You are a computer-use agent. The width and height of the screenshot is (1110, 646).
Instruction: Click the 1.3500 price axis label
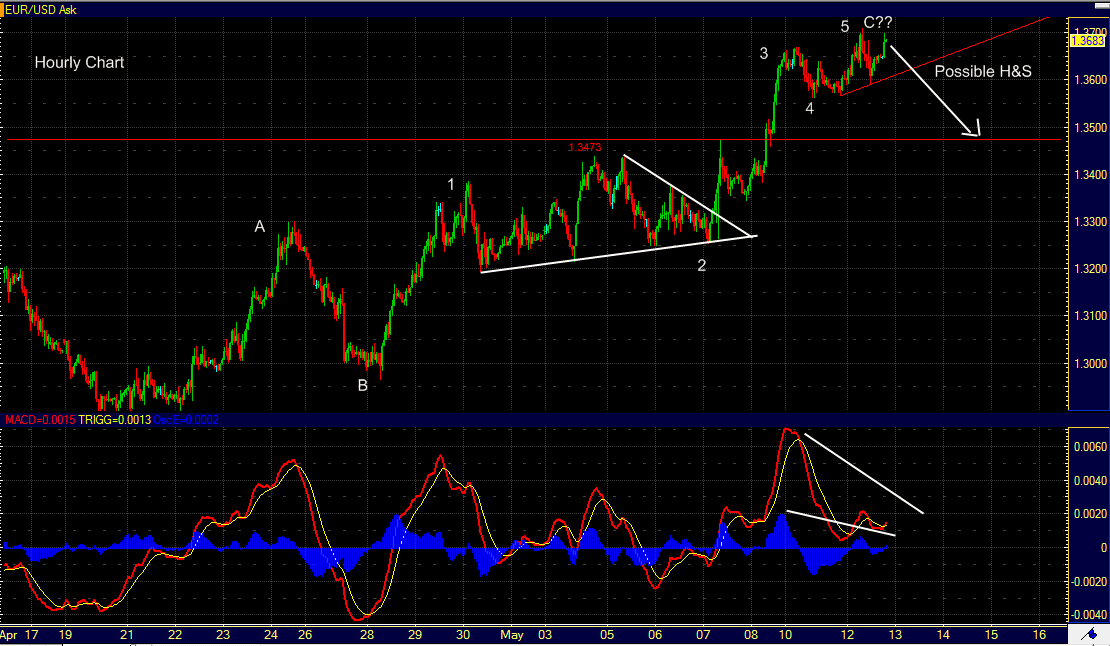[x=1089, y=128]
